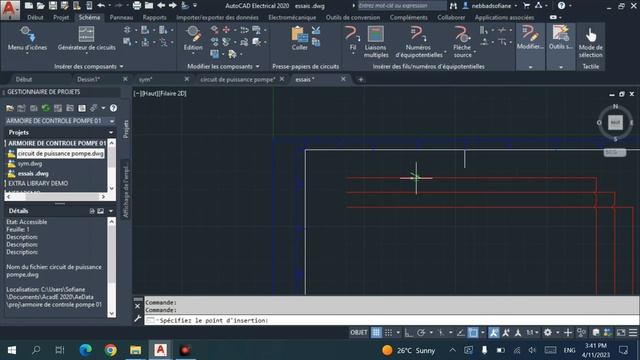Screen dimensions: 640x360
Task: Click the Help question mark in title bar
Action: pyautogui.click(x=562, y=5)
